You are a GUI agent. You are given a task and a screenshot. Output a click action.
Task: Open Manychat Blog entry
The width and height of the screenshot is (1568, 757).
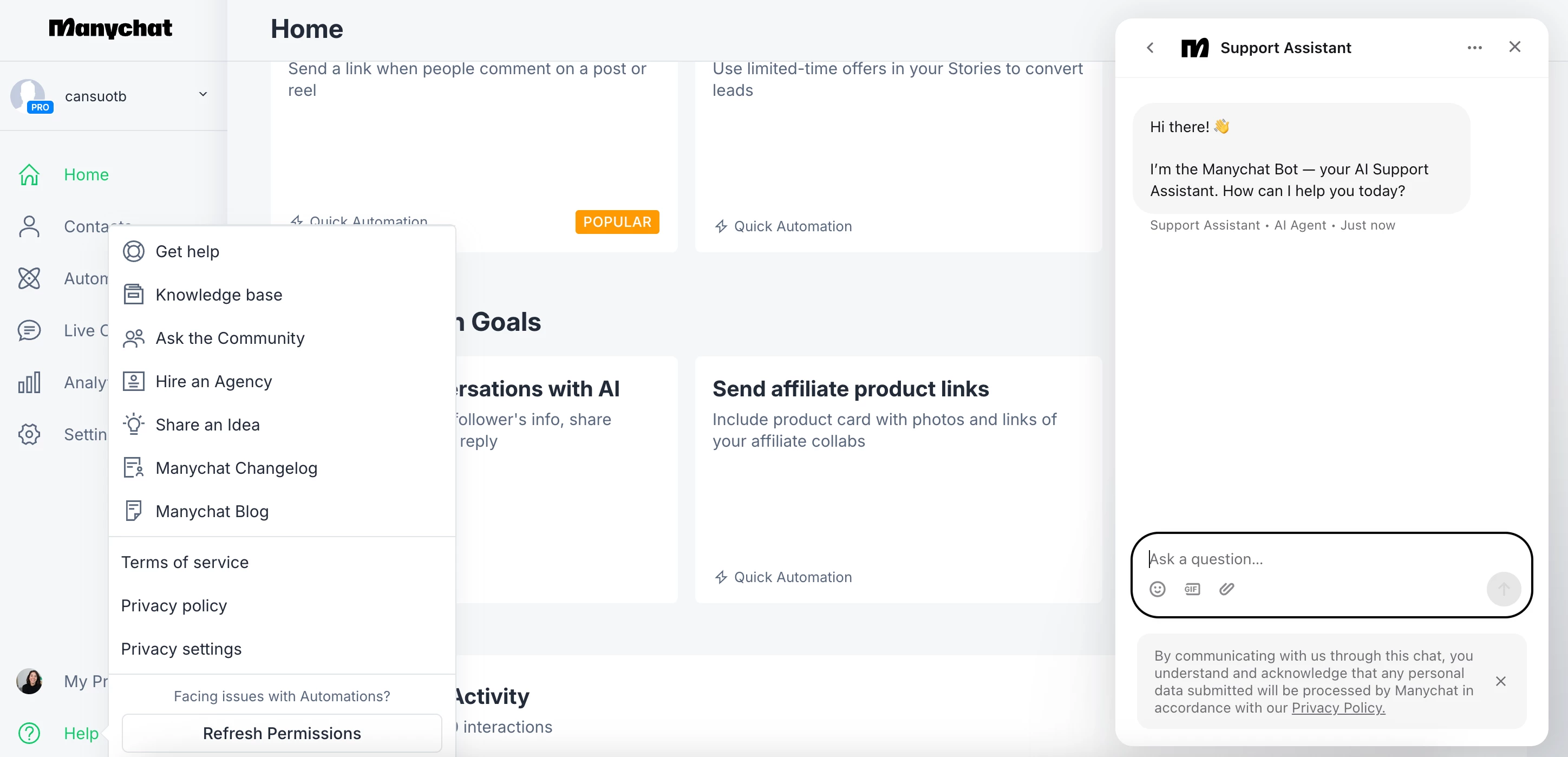(282, 511)
